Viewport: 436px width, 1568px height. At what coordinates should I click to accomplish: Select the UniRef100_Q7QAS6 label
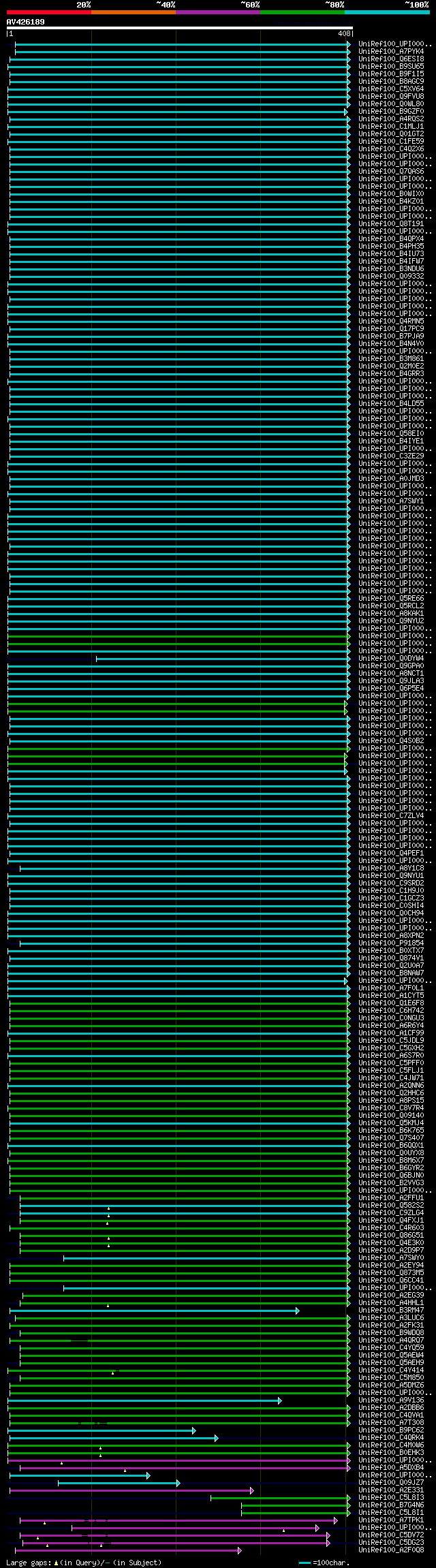(391, 171)
